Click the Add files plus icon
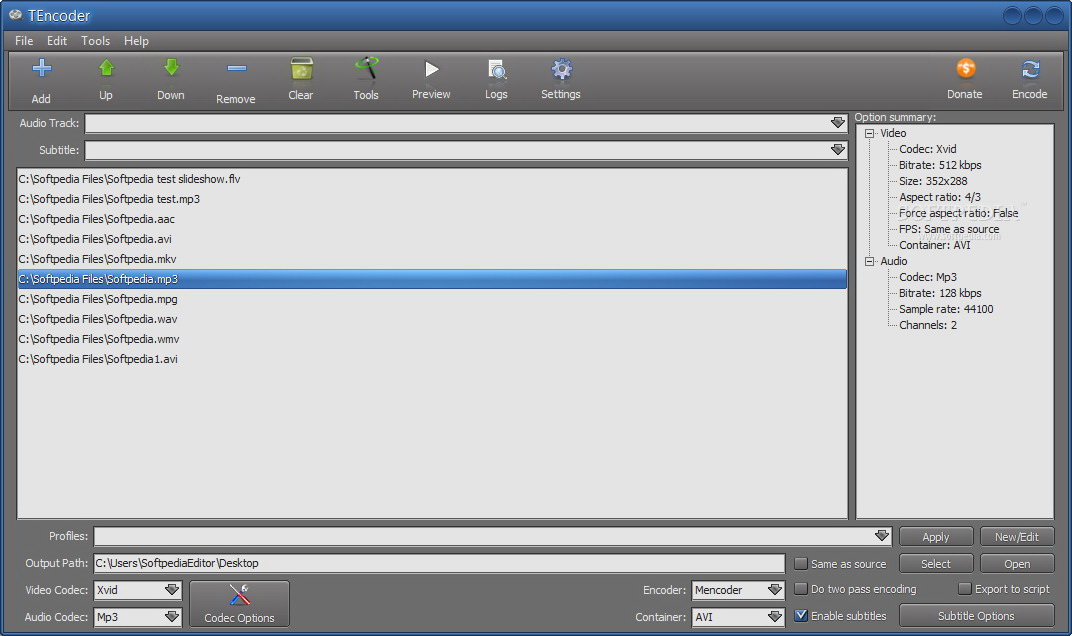The image size is (1072, 636). (x=42, y=68)
